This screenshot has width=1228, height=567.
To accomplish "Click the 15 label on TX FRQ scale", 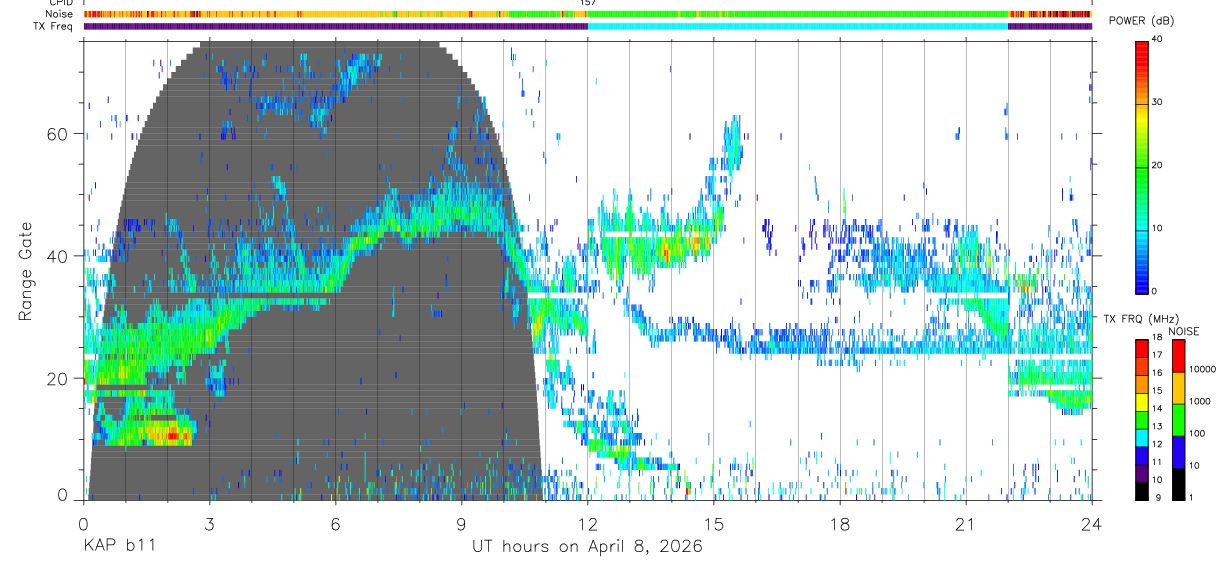I will (1158, 391).
